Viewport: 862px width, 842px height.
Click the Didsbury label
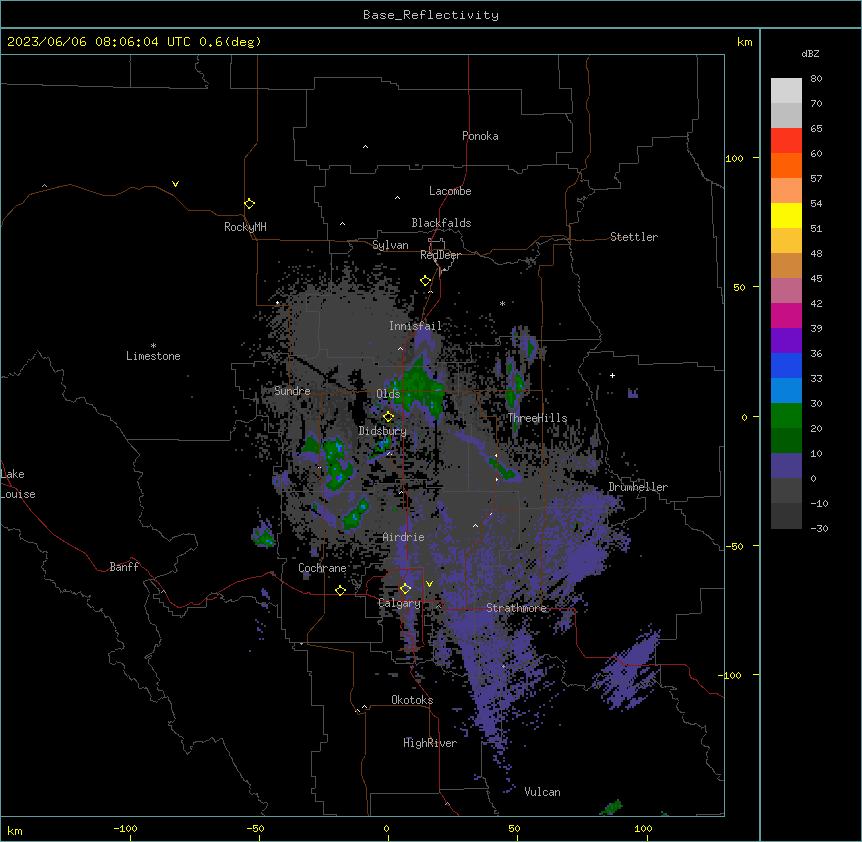383,431
